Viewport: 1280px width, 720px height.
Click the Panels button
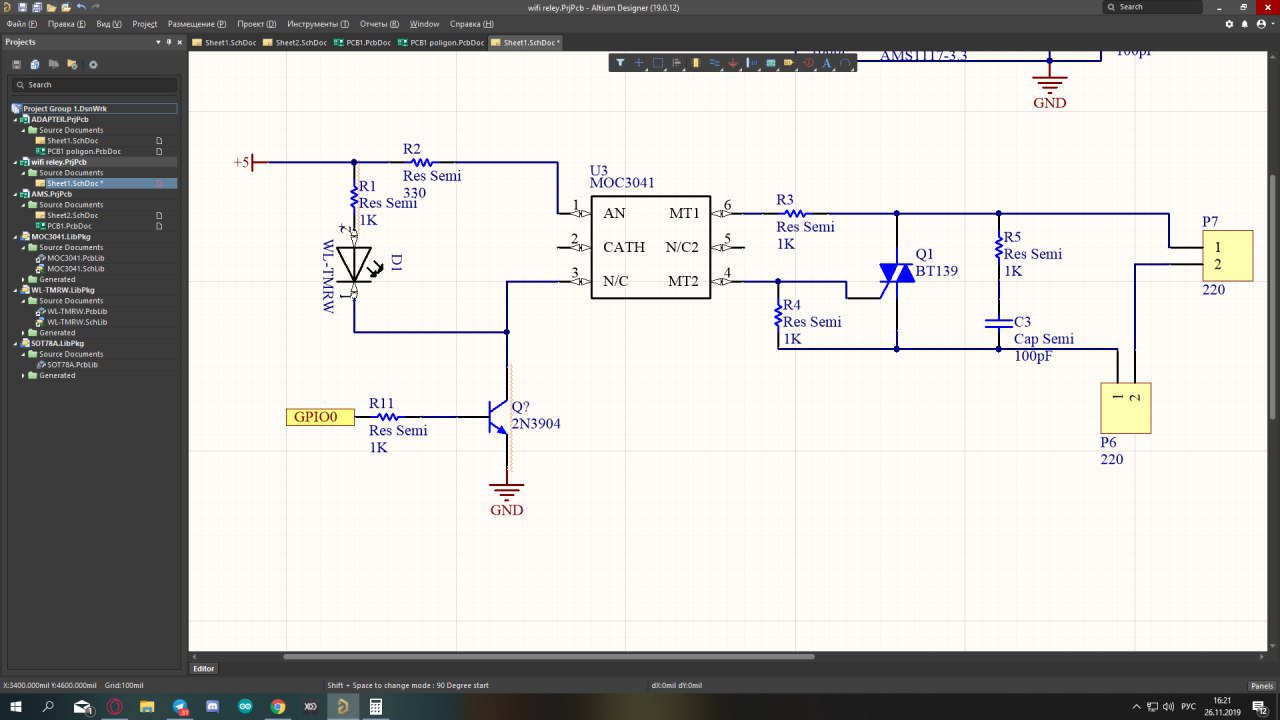click(1261, 686)
